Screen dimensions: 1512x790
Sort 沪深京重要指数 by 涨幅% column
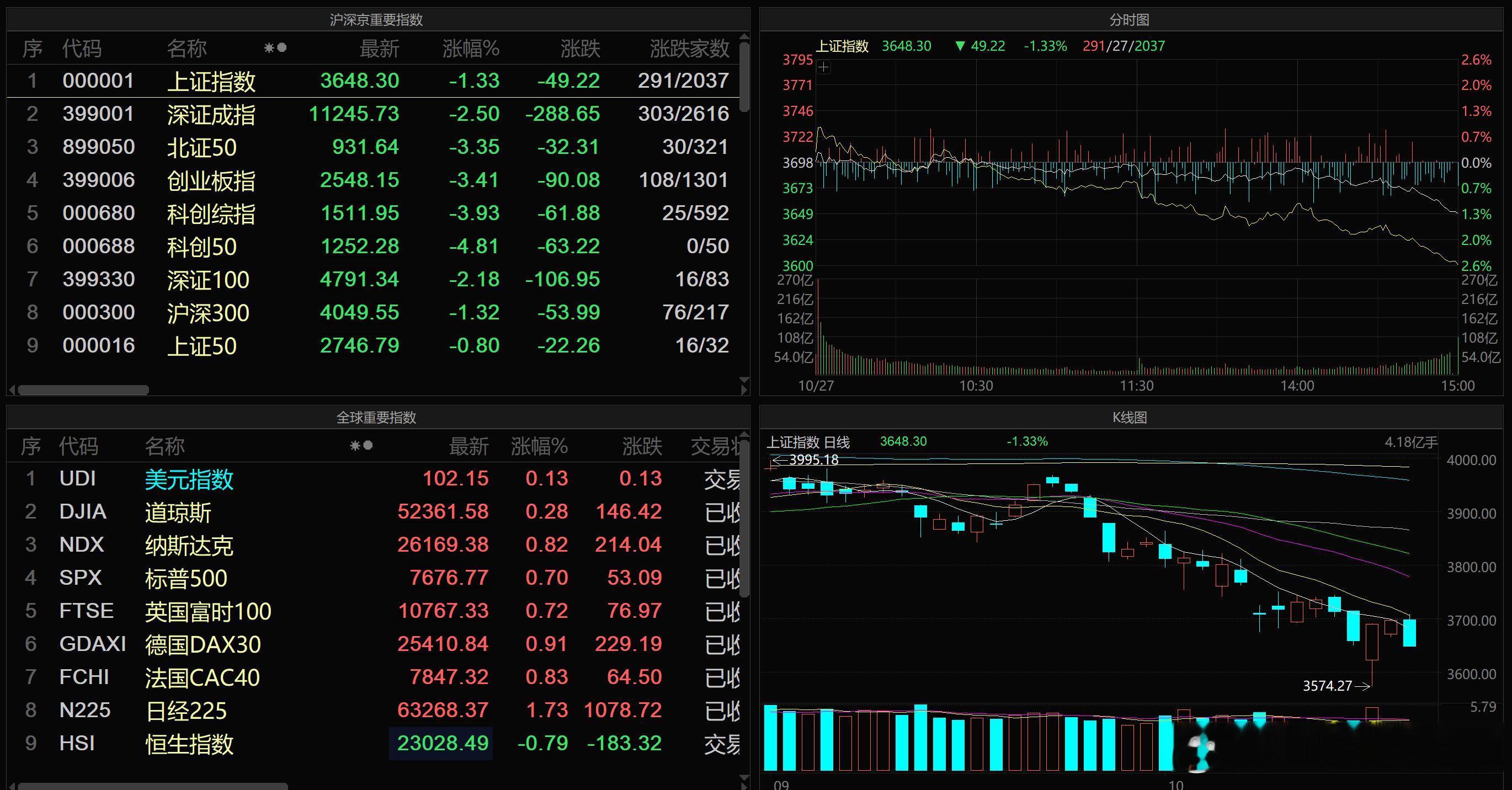point(471,48)
